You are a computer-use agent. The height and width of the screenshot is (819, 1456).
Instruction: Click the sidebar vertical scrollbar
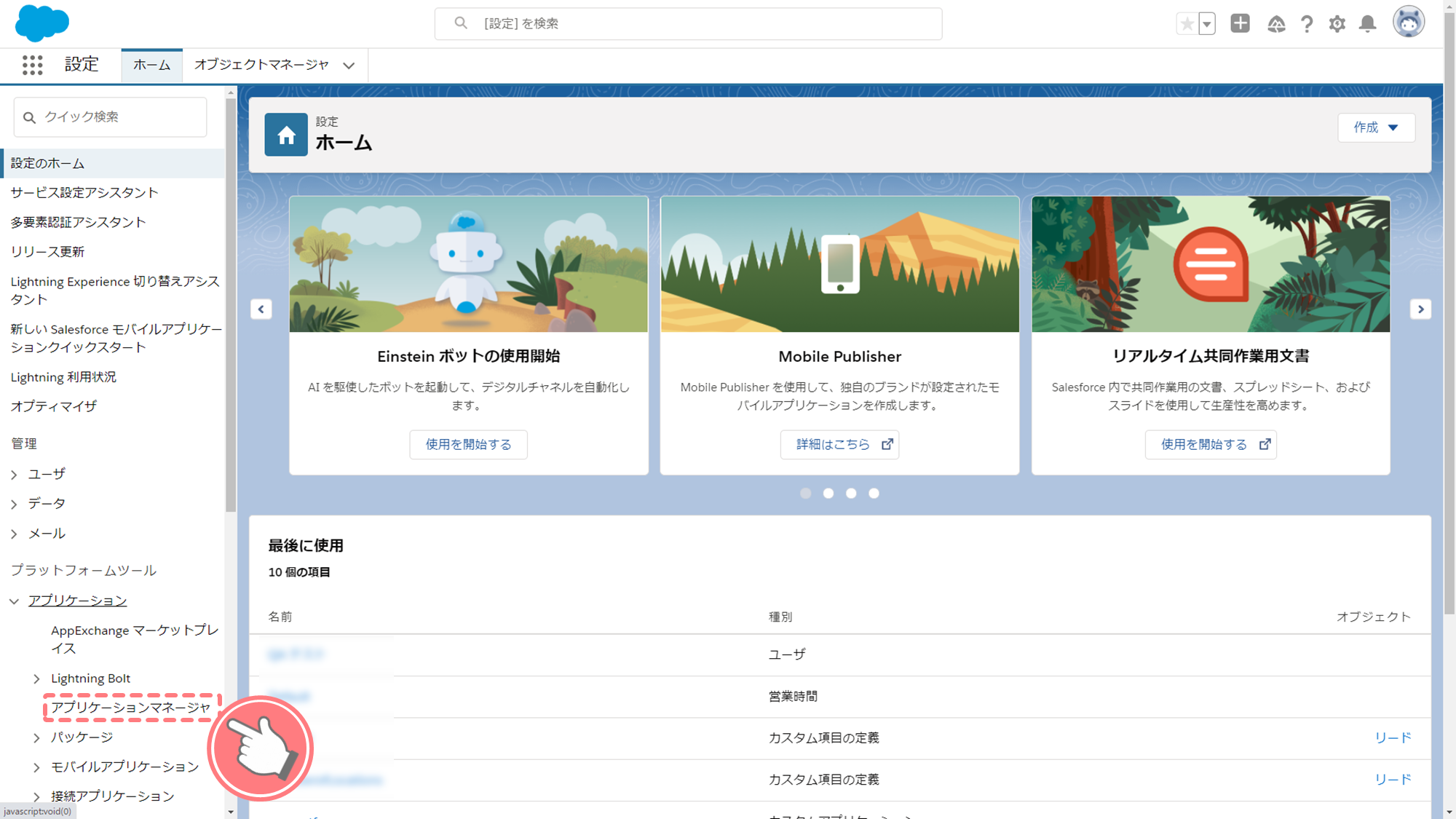(231, 304)
